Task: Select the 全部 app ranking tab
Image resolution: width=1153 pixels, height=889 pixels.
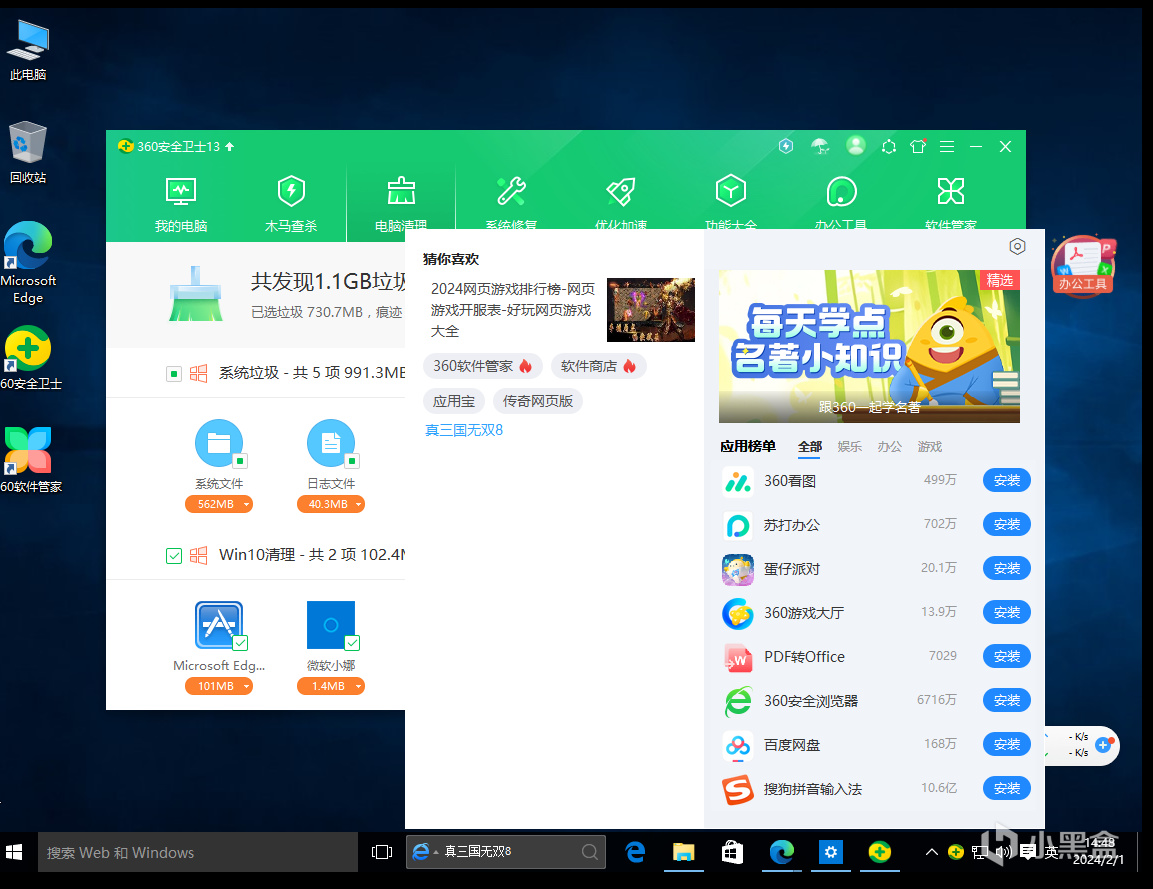Action: point(810,447)
